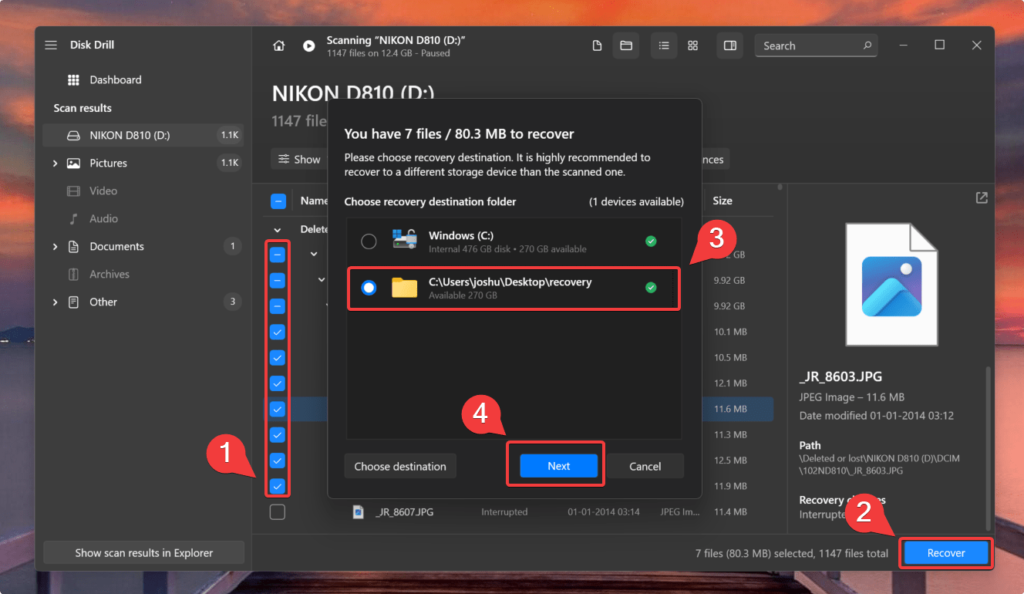The height and width of the screenshot is (594, 1024).
Task: Select the recovery destination radio button for Desktop\recovery
Action: (369, 288)
